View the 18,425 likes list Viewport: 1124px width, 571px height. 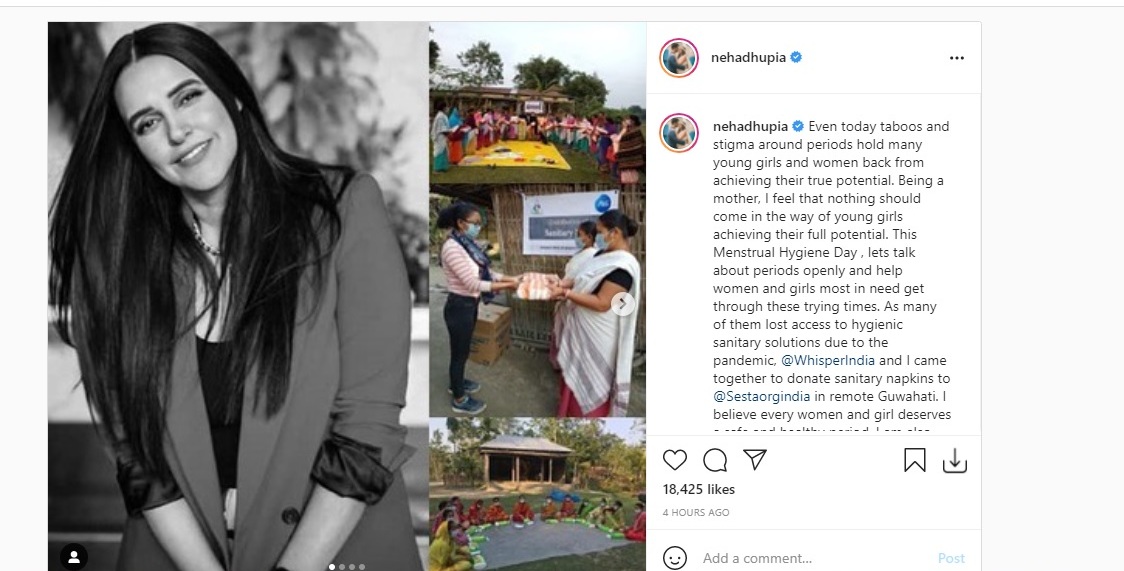(698, 489)
